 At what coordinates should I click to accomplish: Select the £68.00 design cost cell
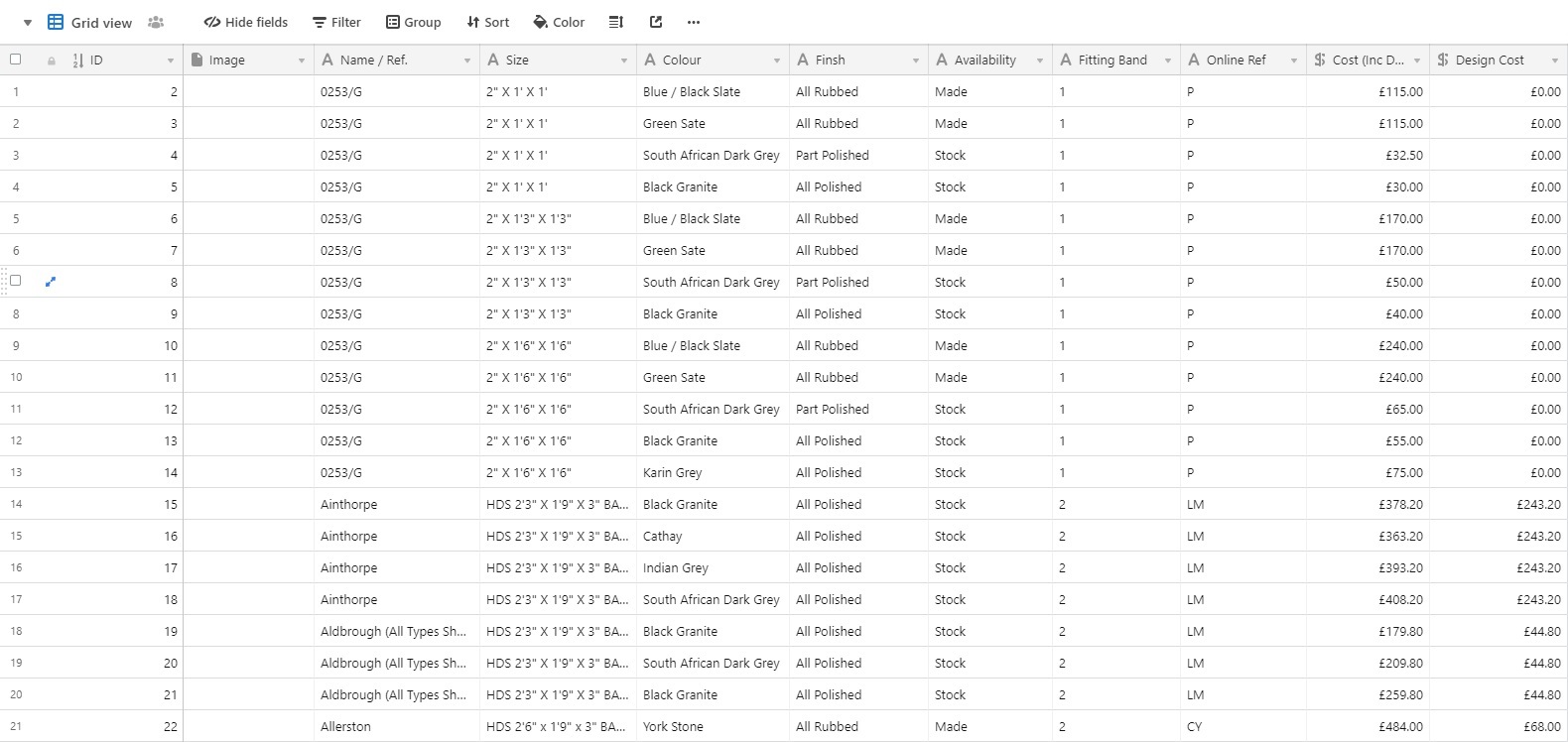(x=1499, y=726)
